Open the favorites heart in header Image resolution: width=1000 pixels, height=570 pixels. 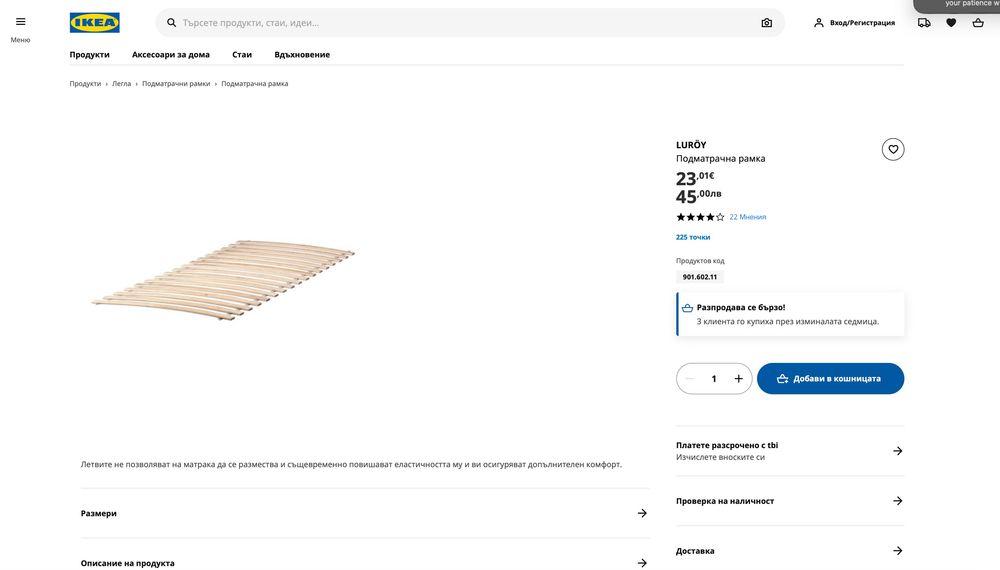pos(951,23)
